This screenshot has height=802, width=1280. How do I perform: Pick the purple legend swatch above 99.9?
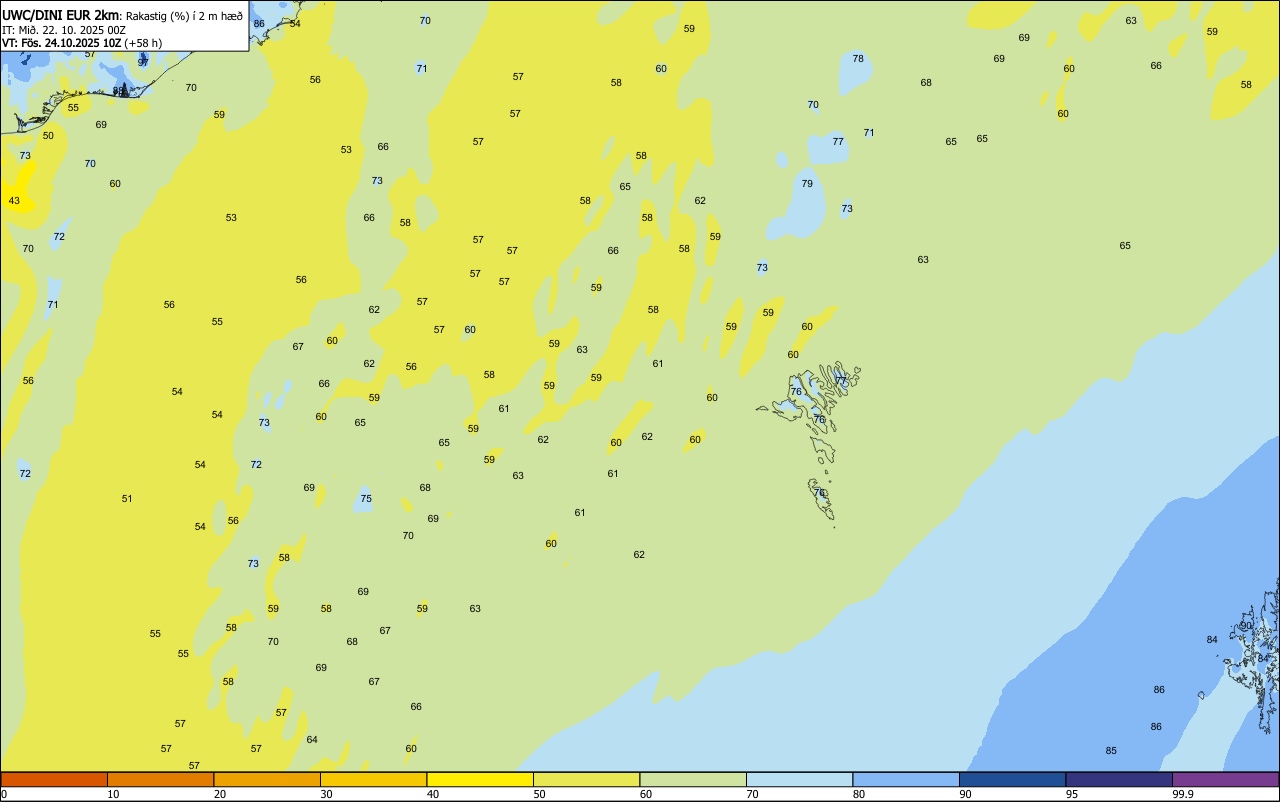1225,779
